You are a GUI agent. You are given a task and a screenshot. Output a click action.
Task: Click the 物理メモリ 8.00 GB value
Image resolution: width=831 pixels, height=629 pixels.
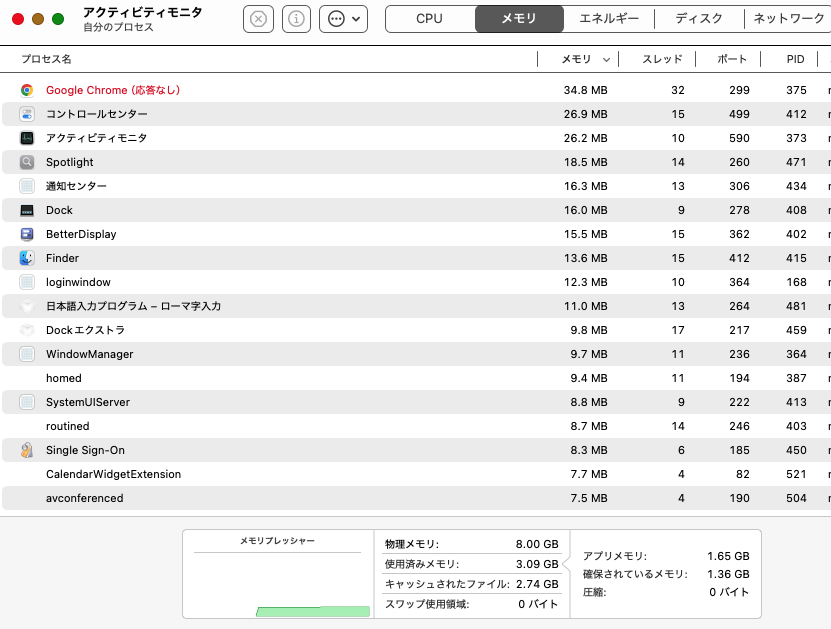(x=537, y=544)
